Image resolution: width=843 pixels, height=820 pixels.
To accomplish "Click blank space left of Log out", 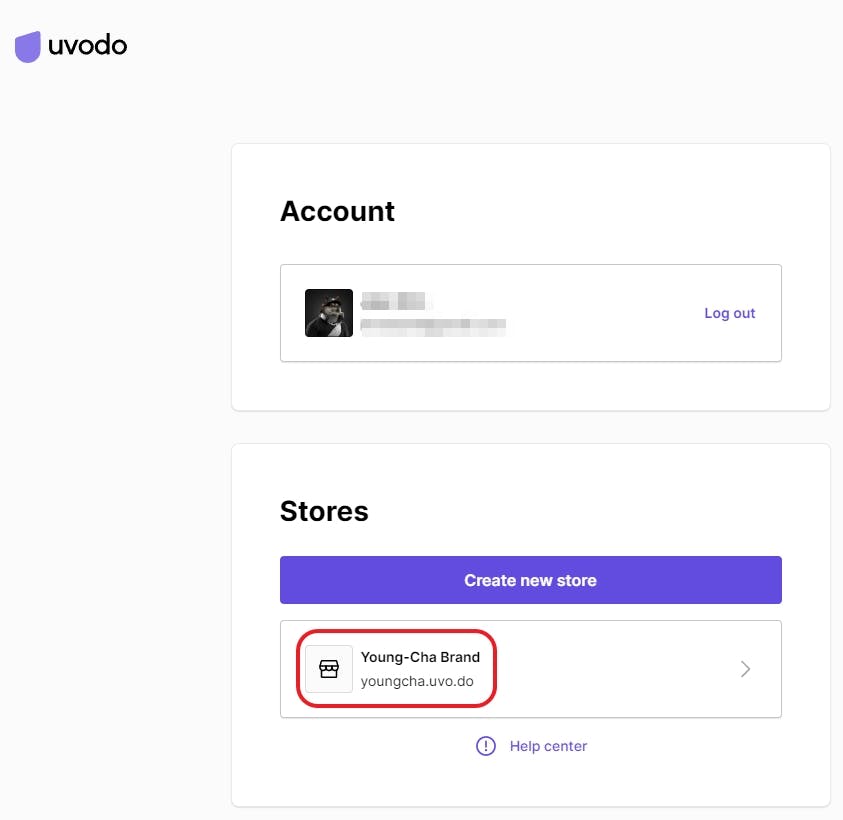I will coord(600,313).
